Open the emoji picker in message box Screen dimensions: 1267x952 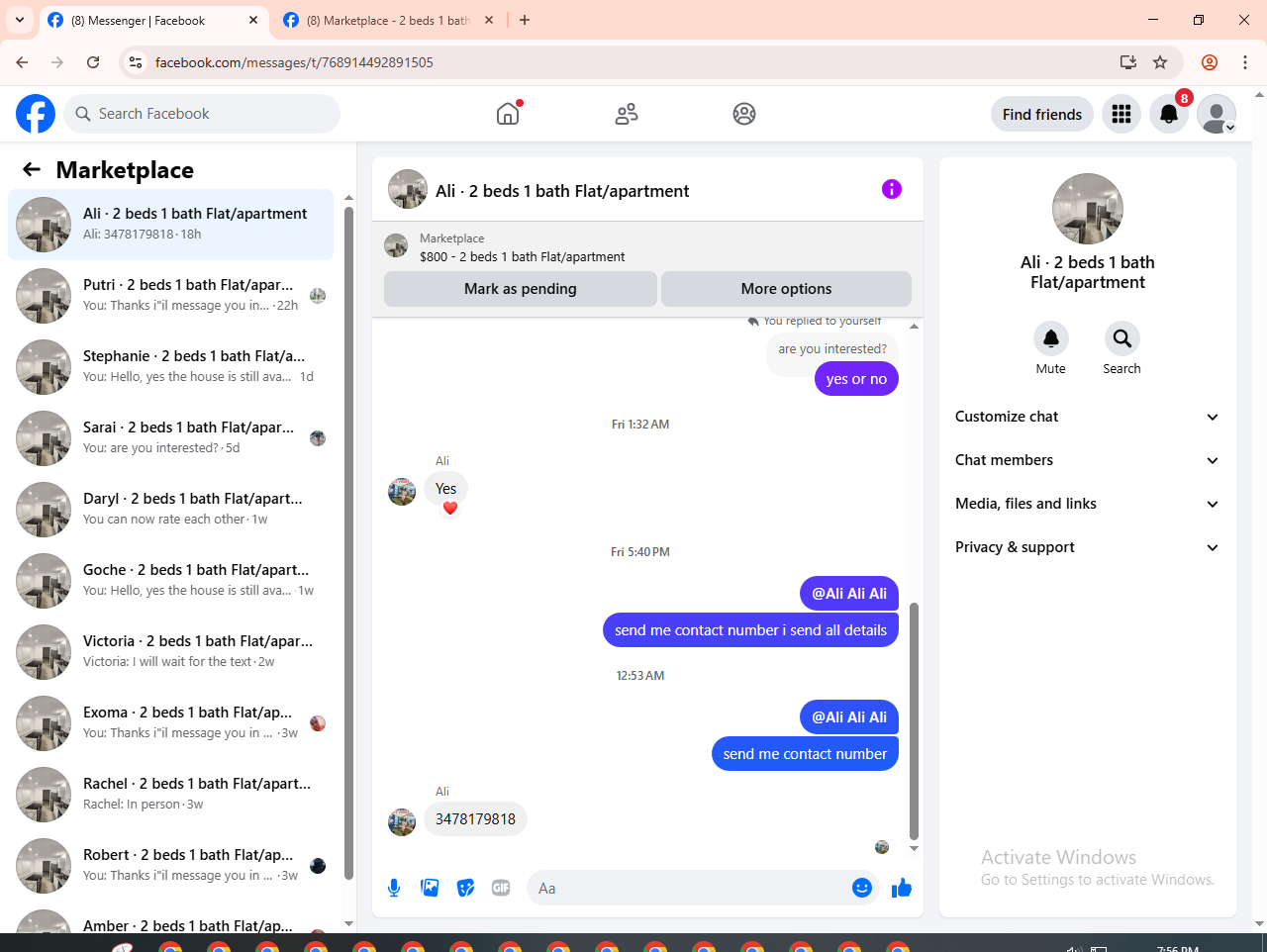click(862, 888)
